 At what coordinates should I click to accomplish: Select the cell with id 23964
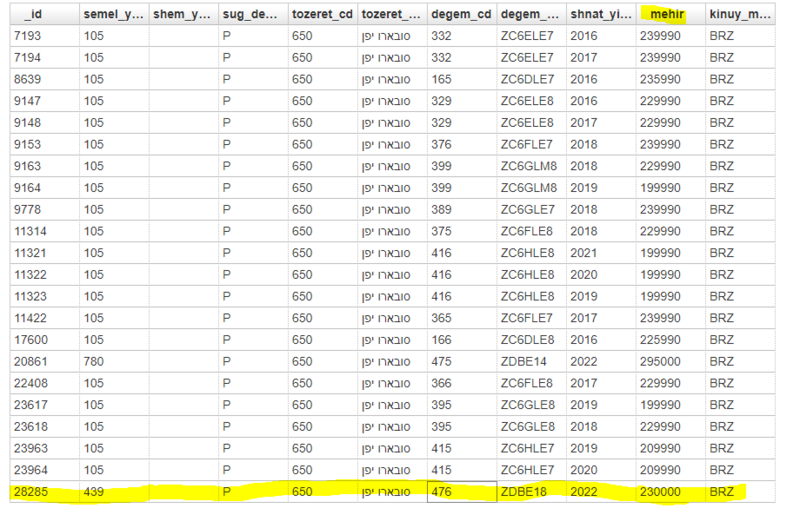click(44, 470)
